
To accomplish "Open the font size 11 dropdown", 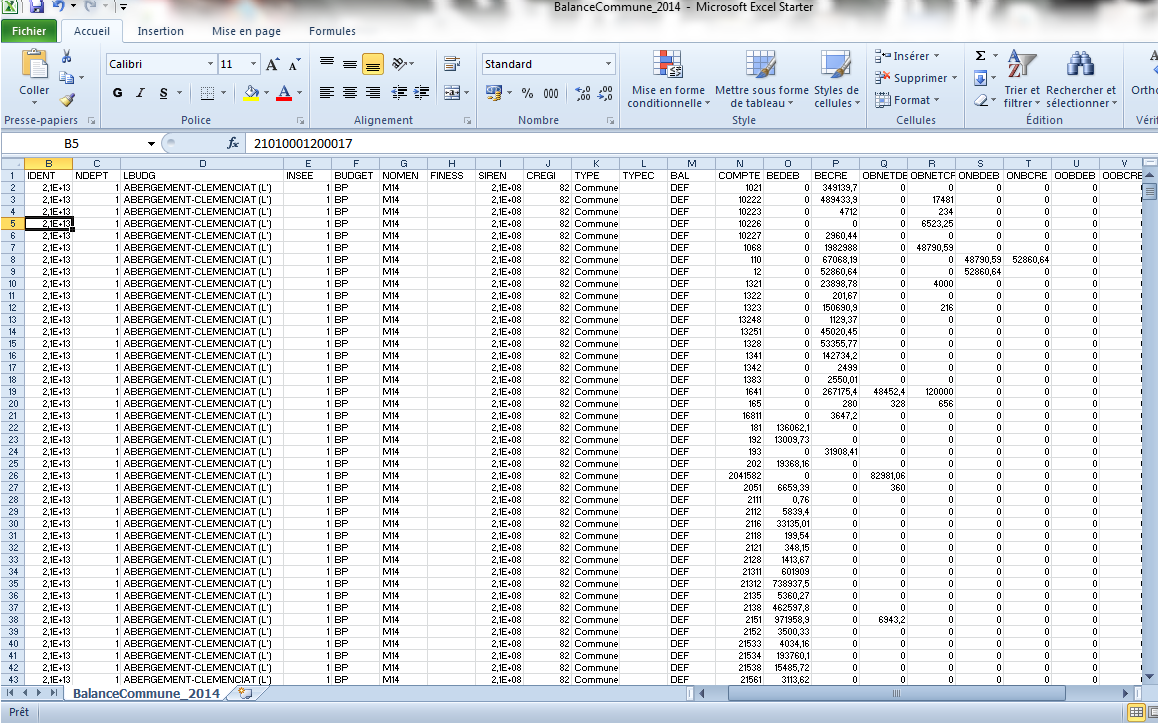I will click(x=253, y=64).
